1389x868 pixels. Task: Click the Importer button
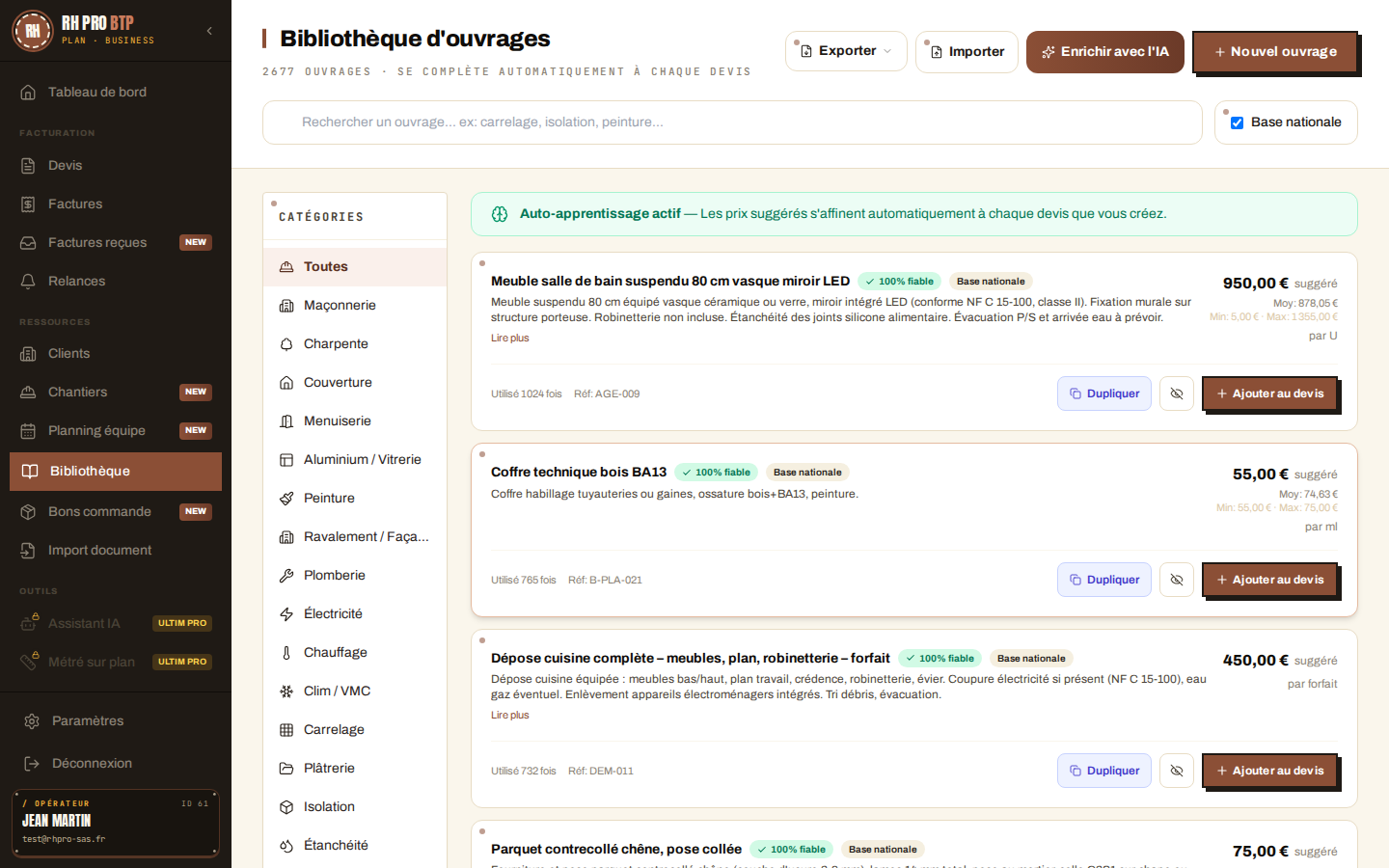[967, 51]
